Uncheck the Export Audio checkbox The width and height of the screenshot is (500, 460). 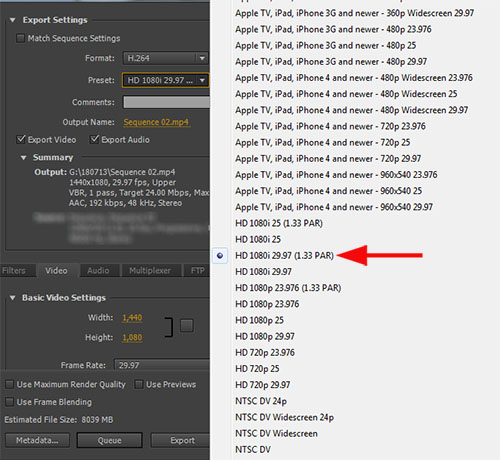pyautogui.click(x=94, y=139)
